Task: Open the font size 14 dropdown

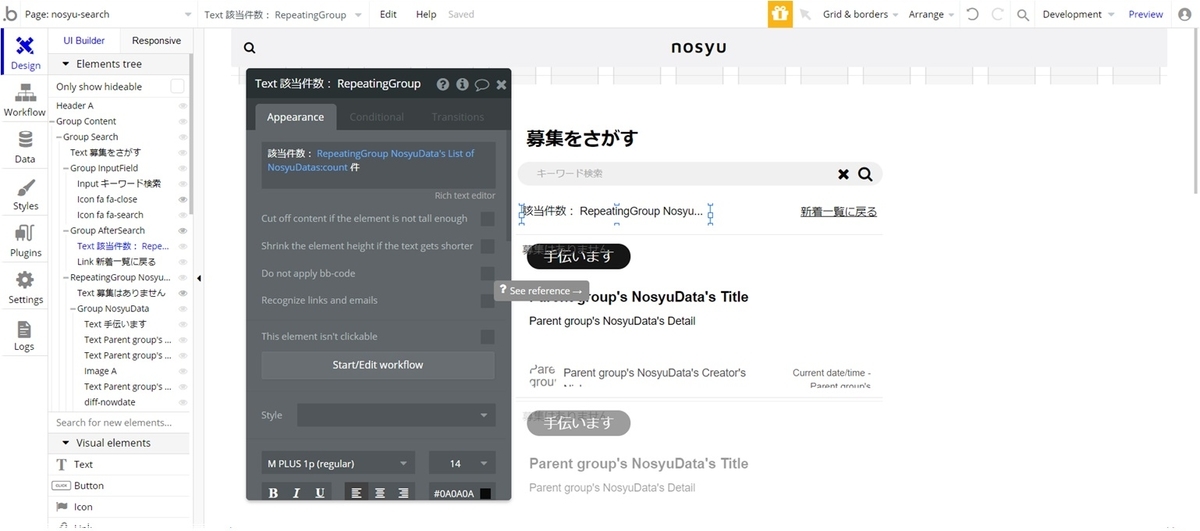Action: 462,463
